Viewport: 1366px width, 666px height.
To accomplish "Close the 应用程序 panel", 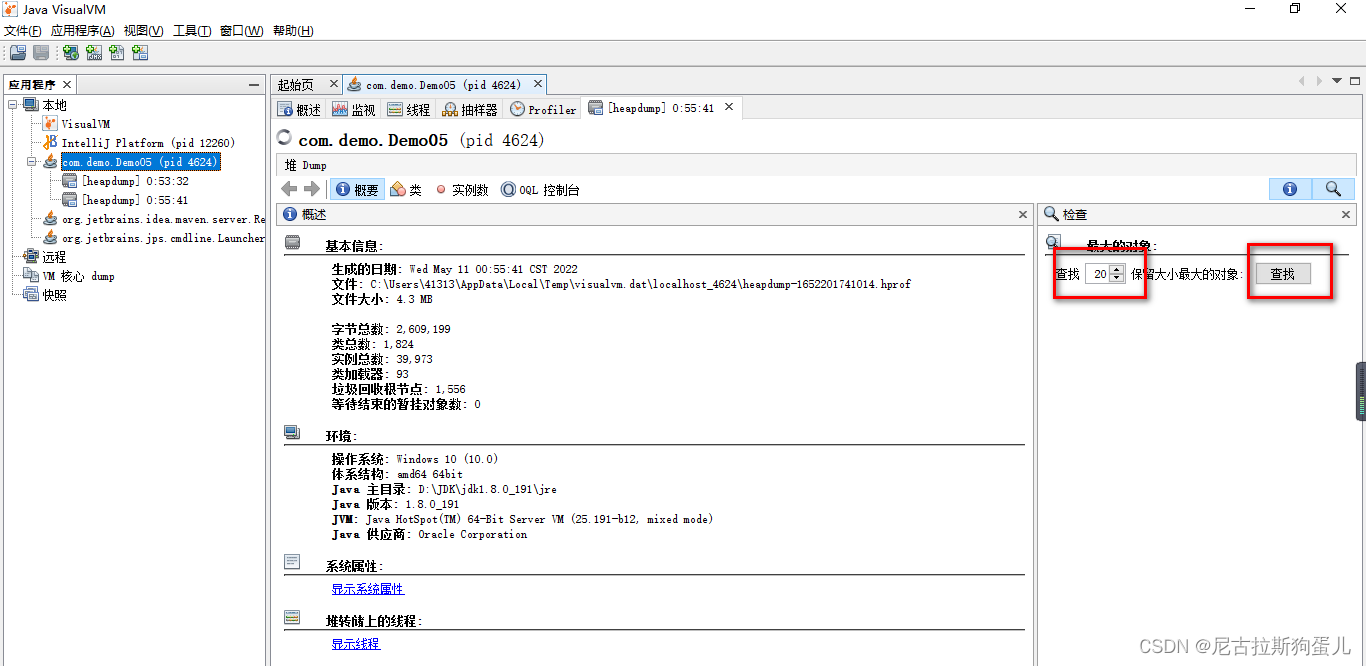I will point(67,85).
